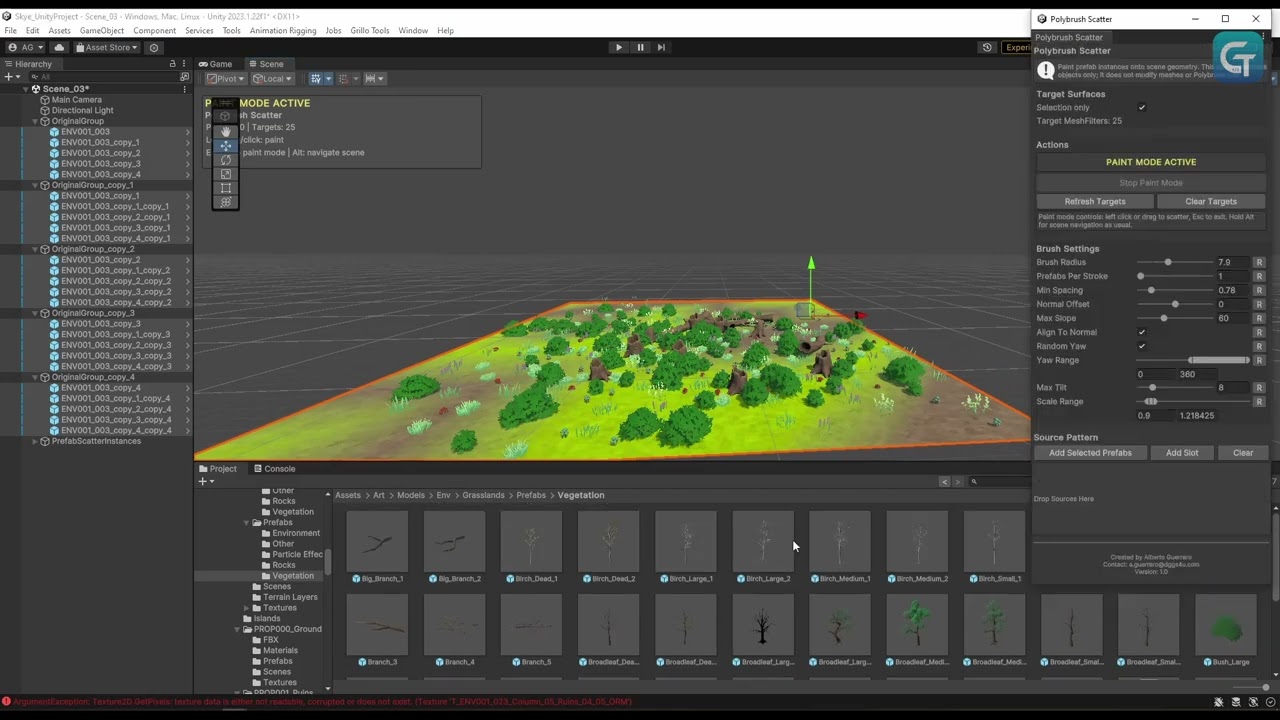Select the Hand view tool

coord(225,131)
